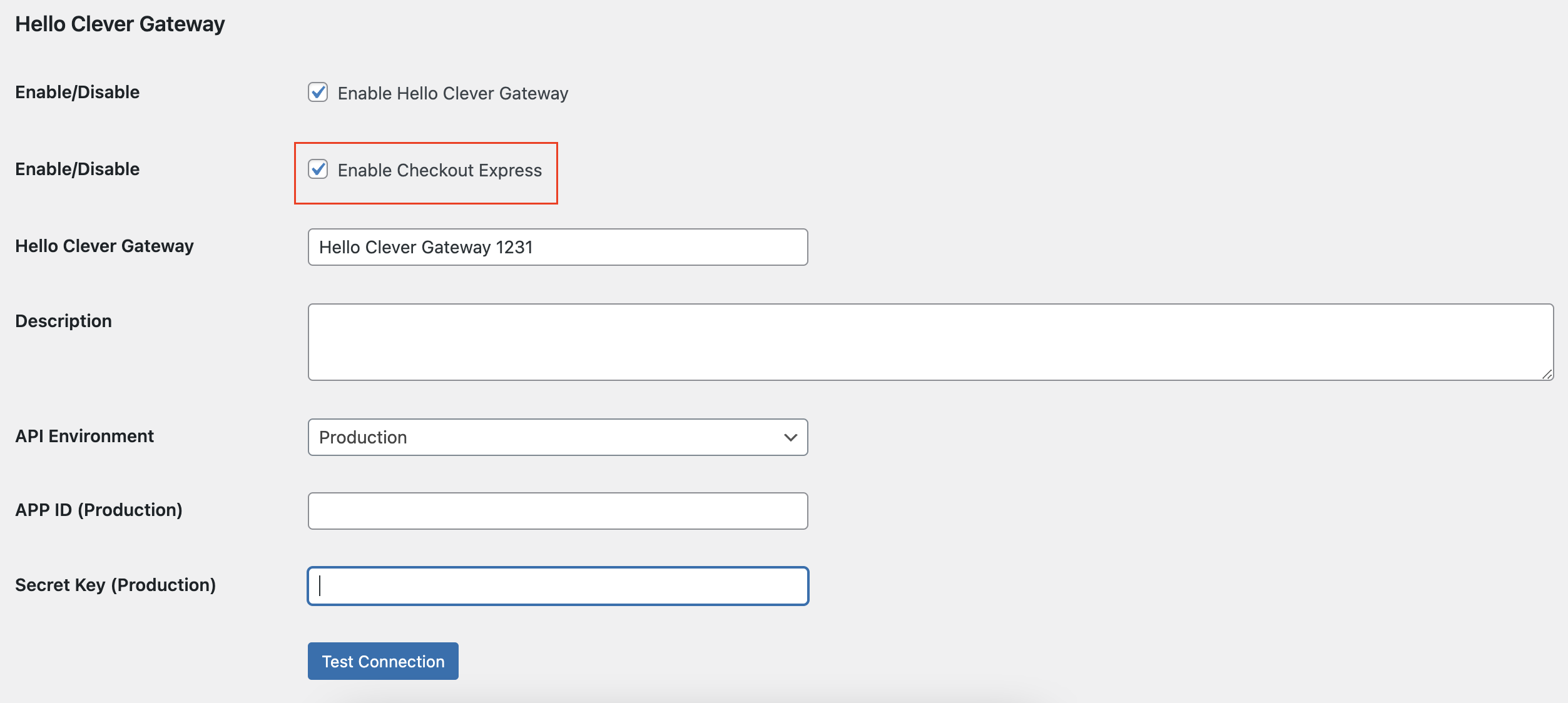The height and width of the screenshot is (703, 1568).
Task: Focus the field containing 'Hello Clever Gateway 1231'
Action: (557, 247)
